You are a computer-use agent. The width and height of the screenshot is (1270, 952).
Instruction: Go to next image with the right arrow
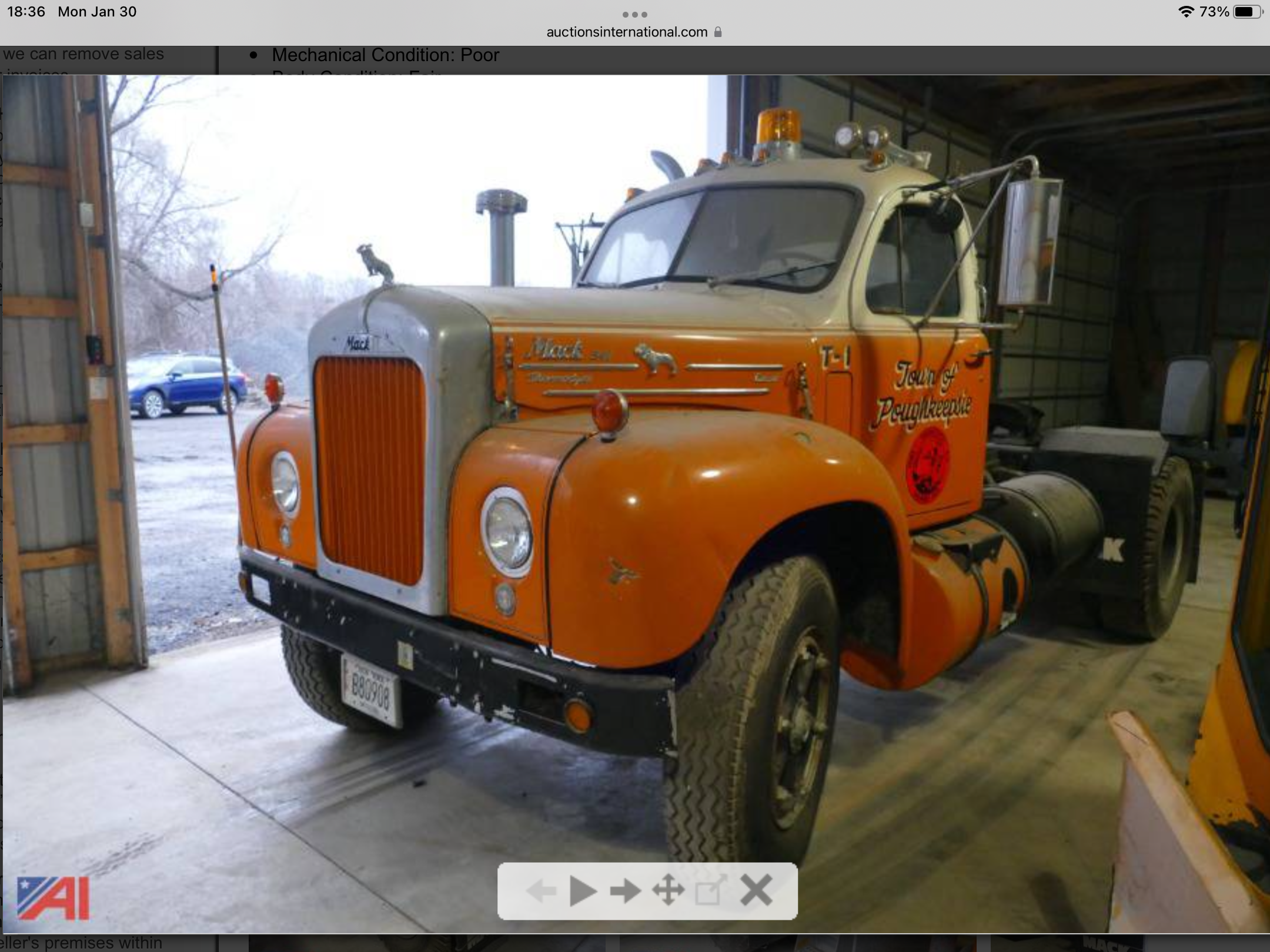625,891
